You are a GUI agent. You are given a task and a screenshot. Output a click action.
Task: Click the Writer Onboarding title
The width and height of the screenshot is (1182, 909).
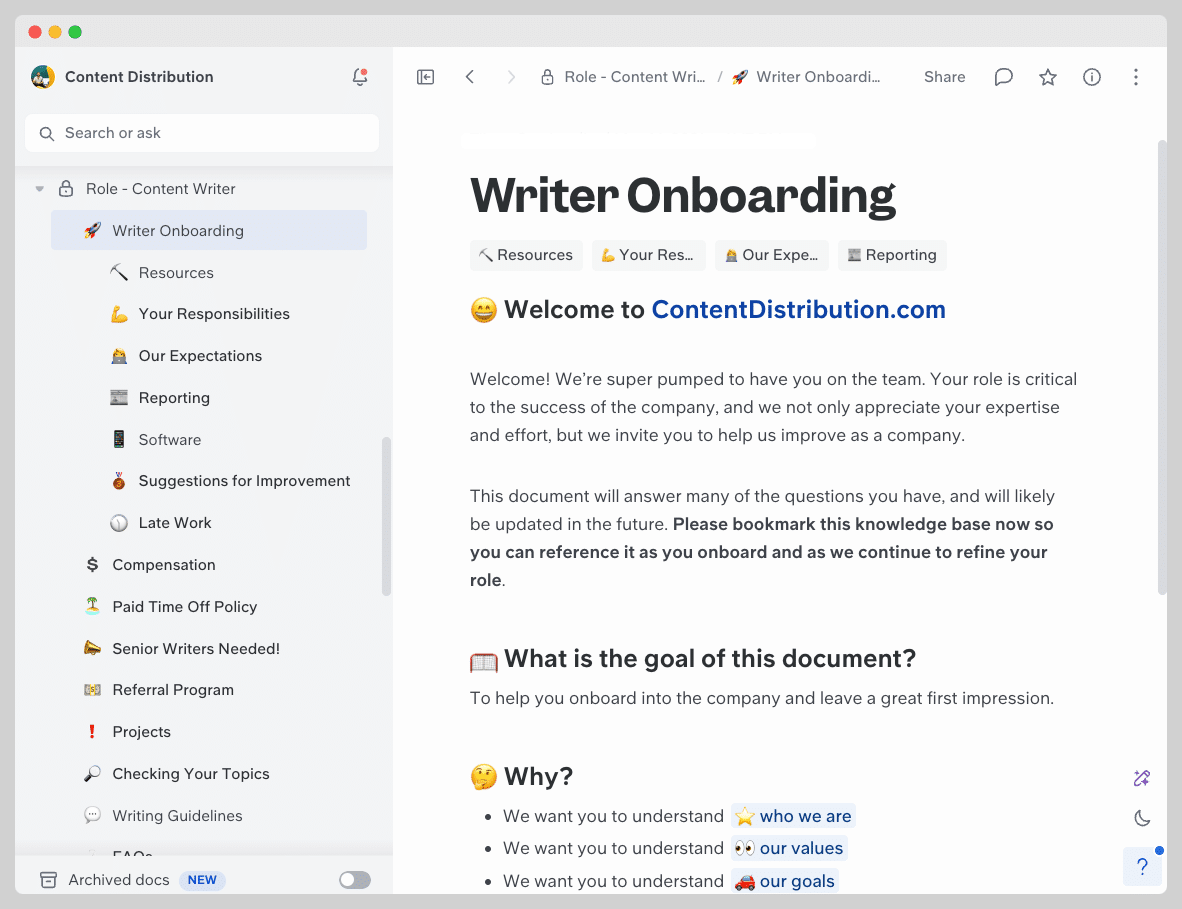pos(683,196)
